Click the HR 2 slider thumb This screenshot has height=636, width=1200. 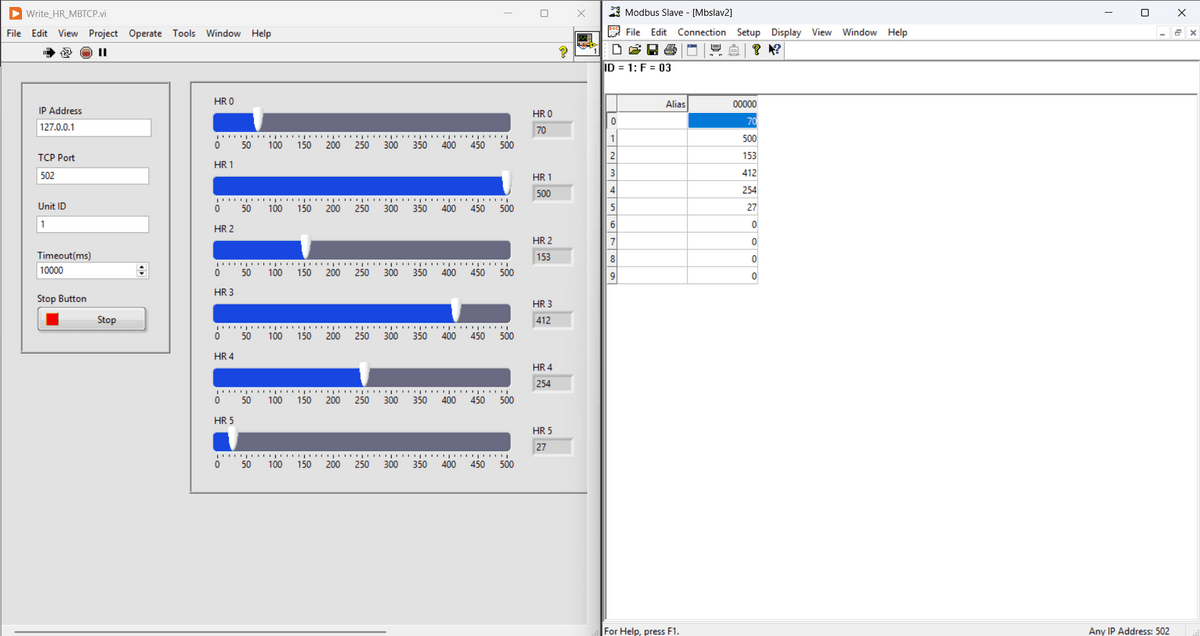click(306, 247)
